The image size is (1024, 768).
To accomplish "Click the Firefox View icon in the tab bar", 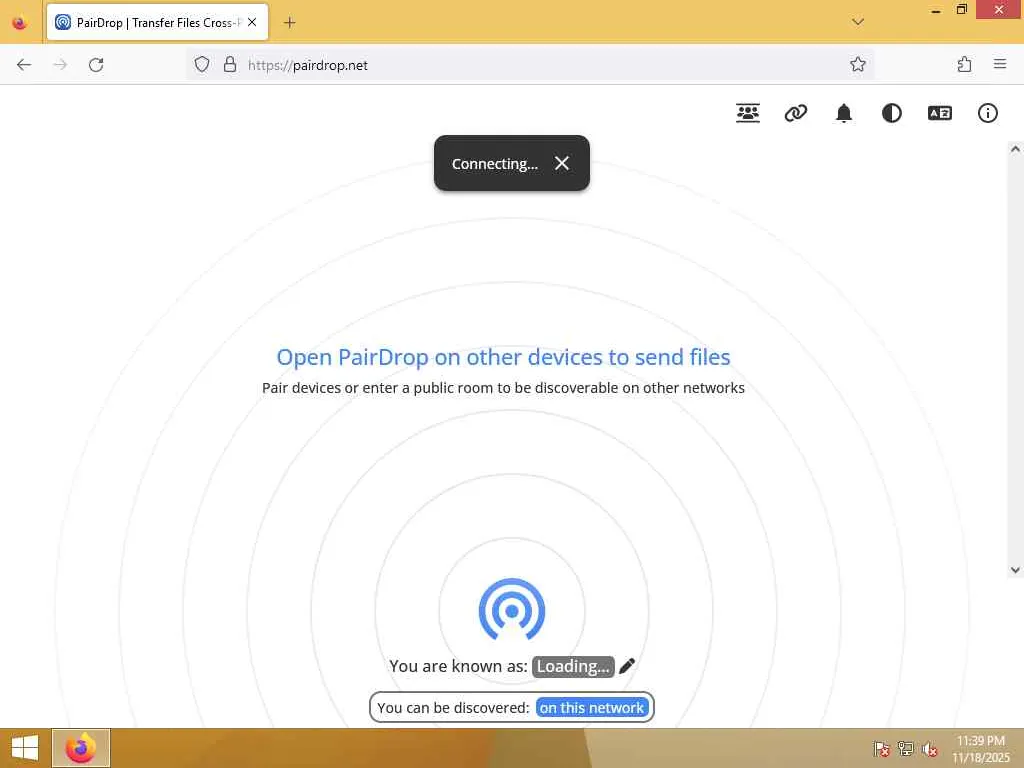I will click(x=20, y=23).
